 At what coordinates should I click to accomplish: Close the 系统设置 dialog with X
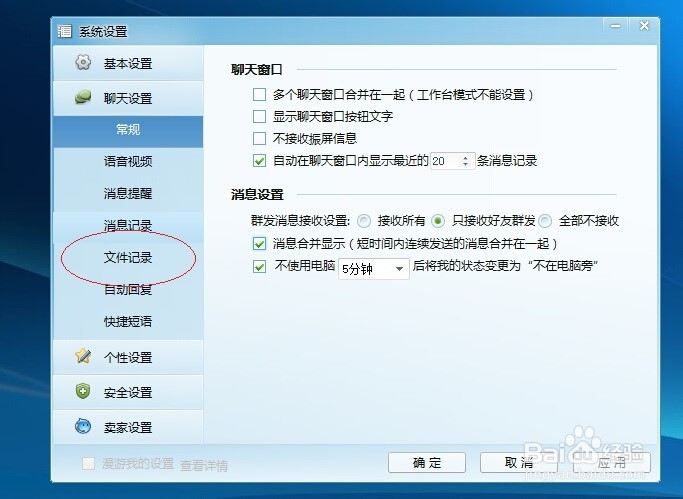click(x=644, y=26)
